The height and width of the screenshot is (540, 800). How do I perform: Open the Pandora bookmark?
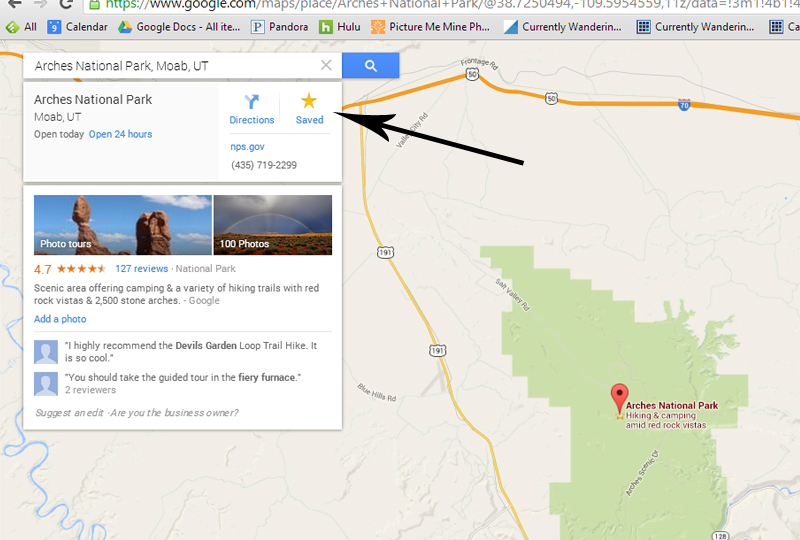tap(280, 27)
